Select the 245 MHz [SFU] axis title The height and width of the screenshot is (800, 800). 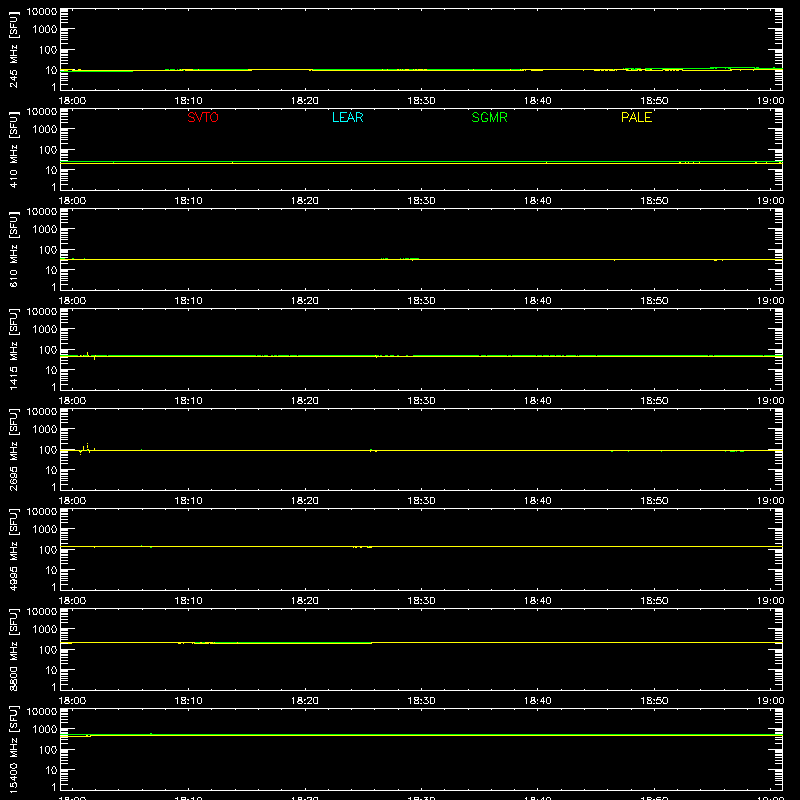(13, 49)
